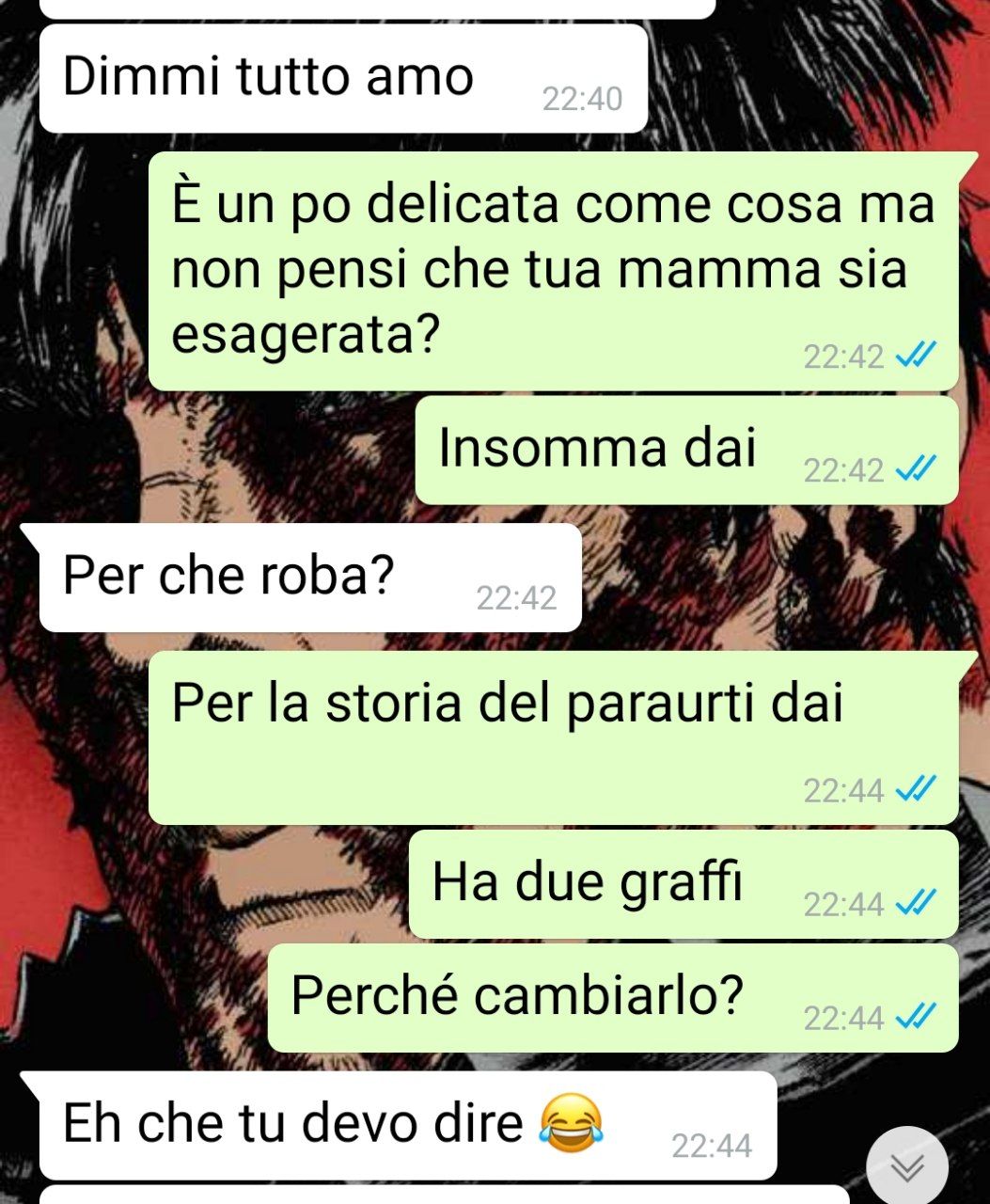Select the 'Insomma dai' message bubble

coord(687,450)
